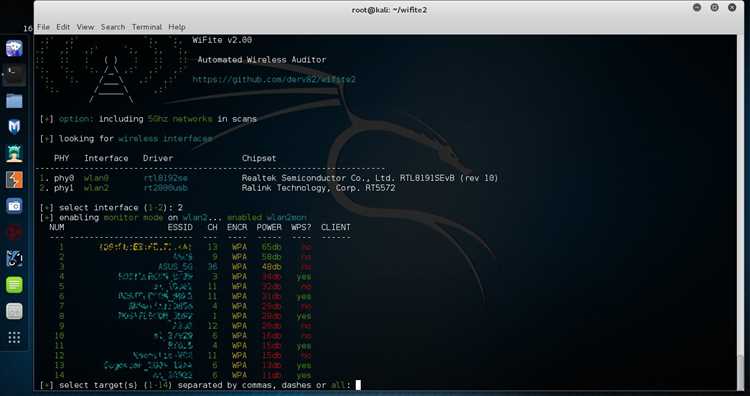This screenshot has width=750, height=396.
Task: Open the View menu
Action: [85, 27]
